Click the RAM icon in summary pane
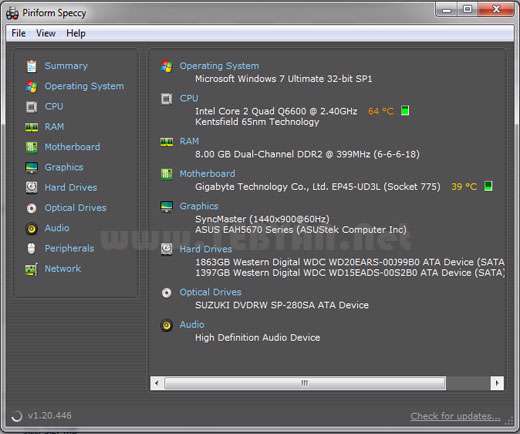The width and height of the screenshot is (520, 434). (x=167, y=142)
